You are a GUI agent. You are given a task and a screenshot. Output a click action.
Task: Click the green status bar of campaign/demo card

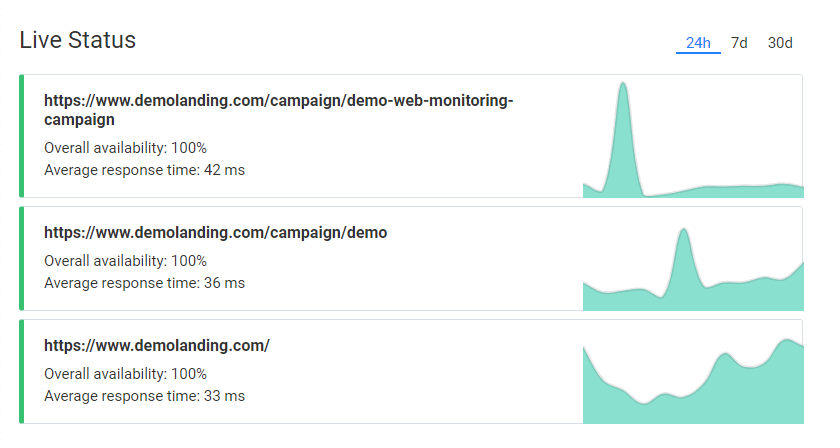tap(22, 258)
